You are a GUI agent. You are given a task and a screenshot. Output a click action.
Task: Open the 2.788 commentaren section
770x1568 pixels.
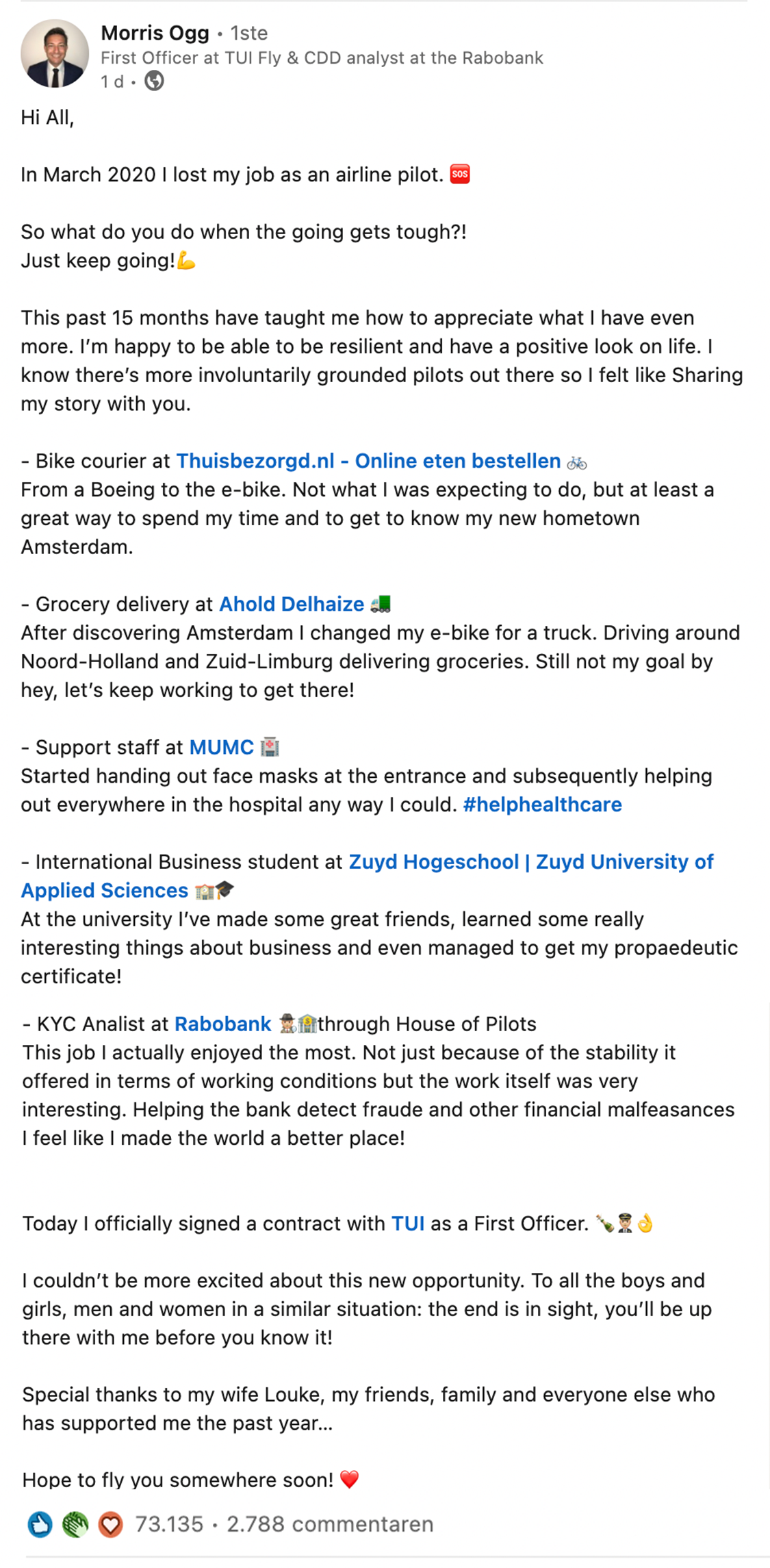(330, 1525)
